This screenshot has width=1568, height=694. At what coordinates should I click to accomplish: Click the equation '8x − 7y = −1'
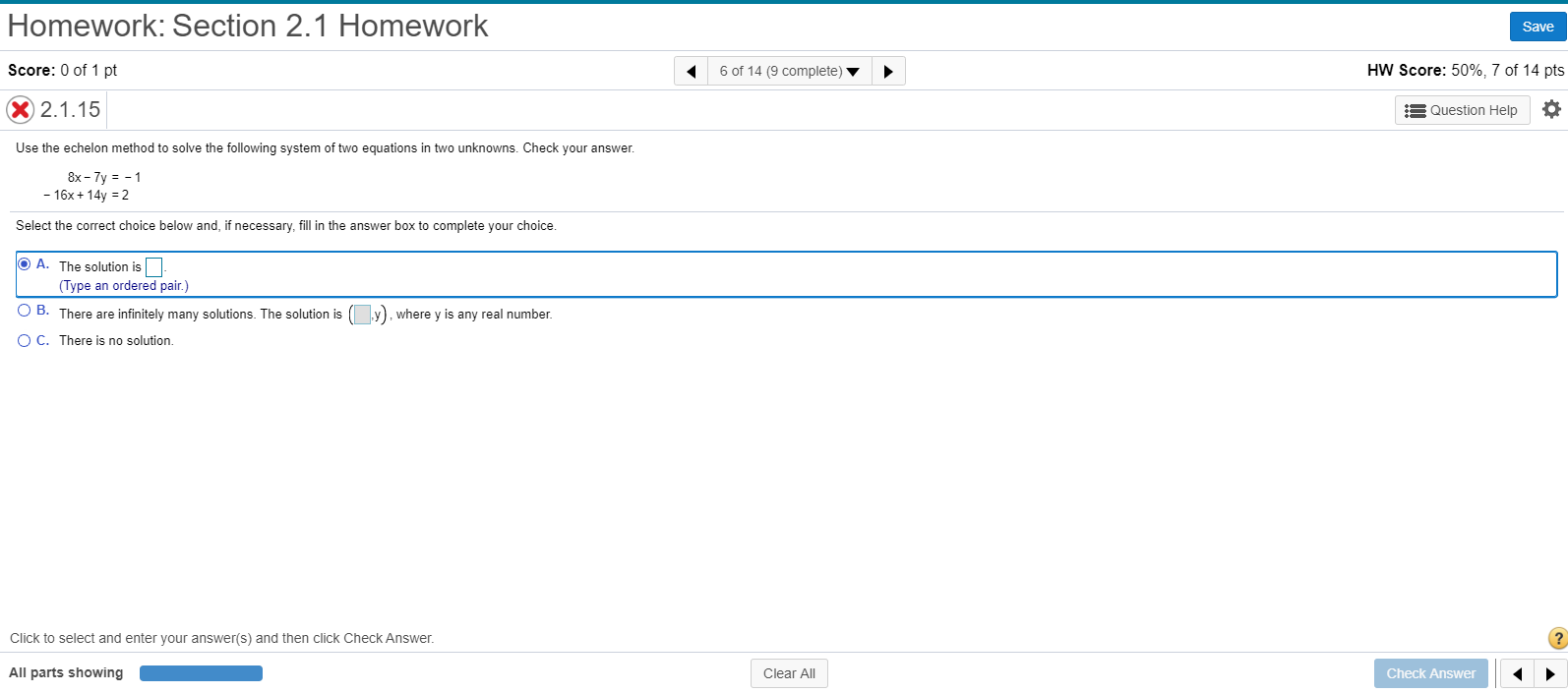click(x=104, y=178)
